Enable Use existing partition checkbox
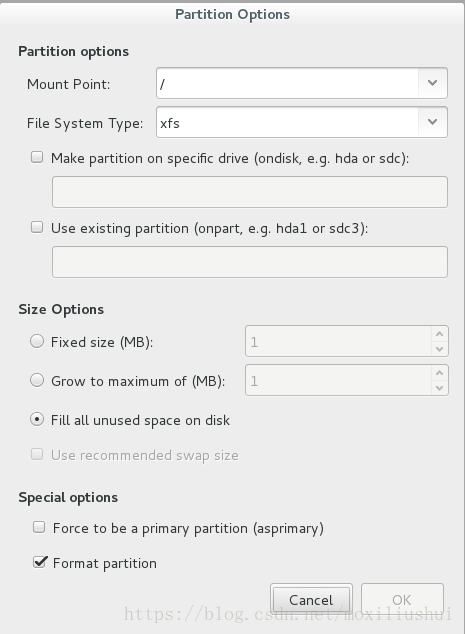 (x=37, y=227)
